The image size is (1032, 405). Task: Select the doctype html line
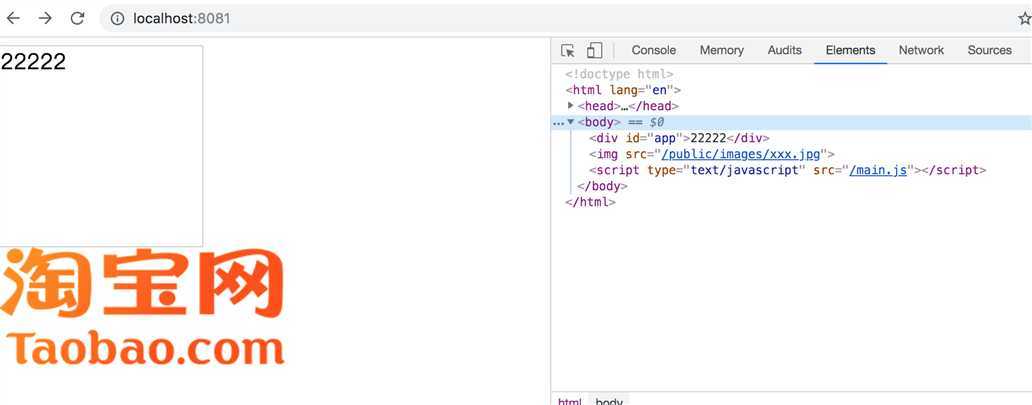pyautogui.click(x=619, y=74)
